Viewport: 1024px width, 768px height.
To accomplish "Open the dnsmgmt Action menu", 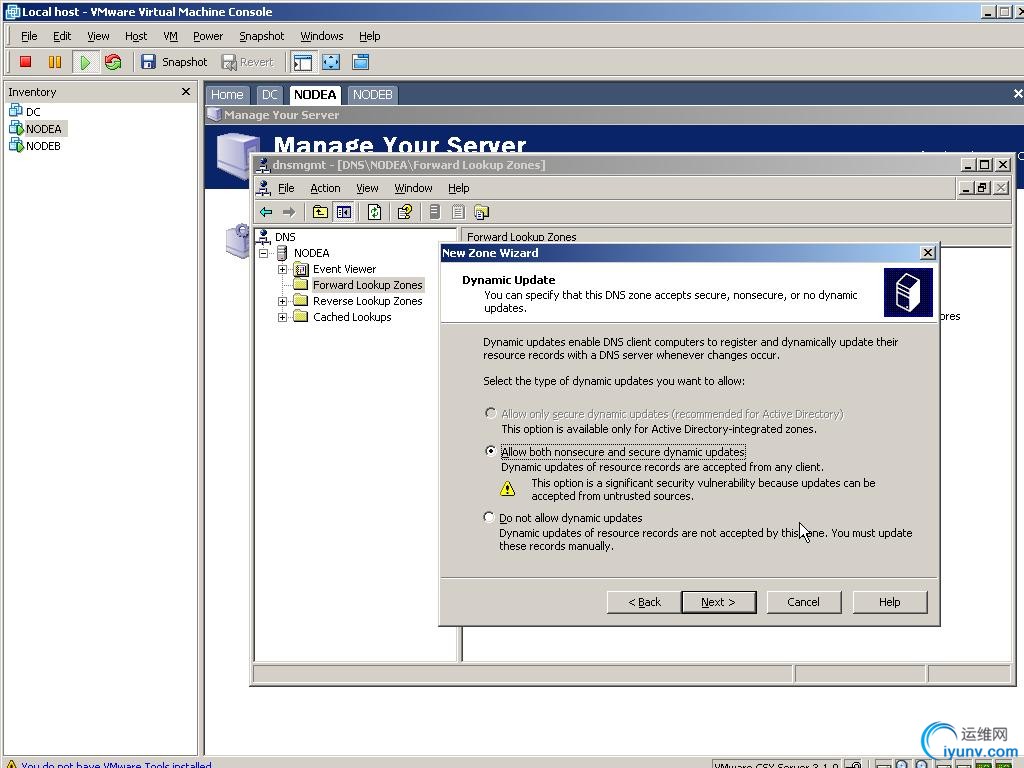I will (325, 188).
